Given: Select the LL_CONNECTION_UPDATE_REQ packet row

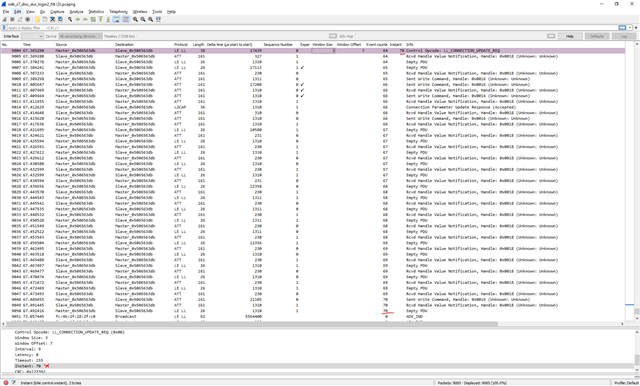Looking at the screenshot, I should (x=312, y=51).
